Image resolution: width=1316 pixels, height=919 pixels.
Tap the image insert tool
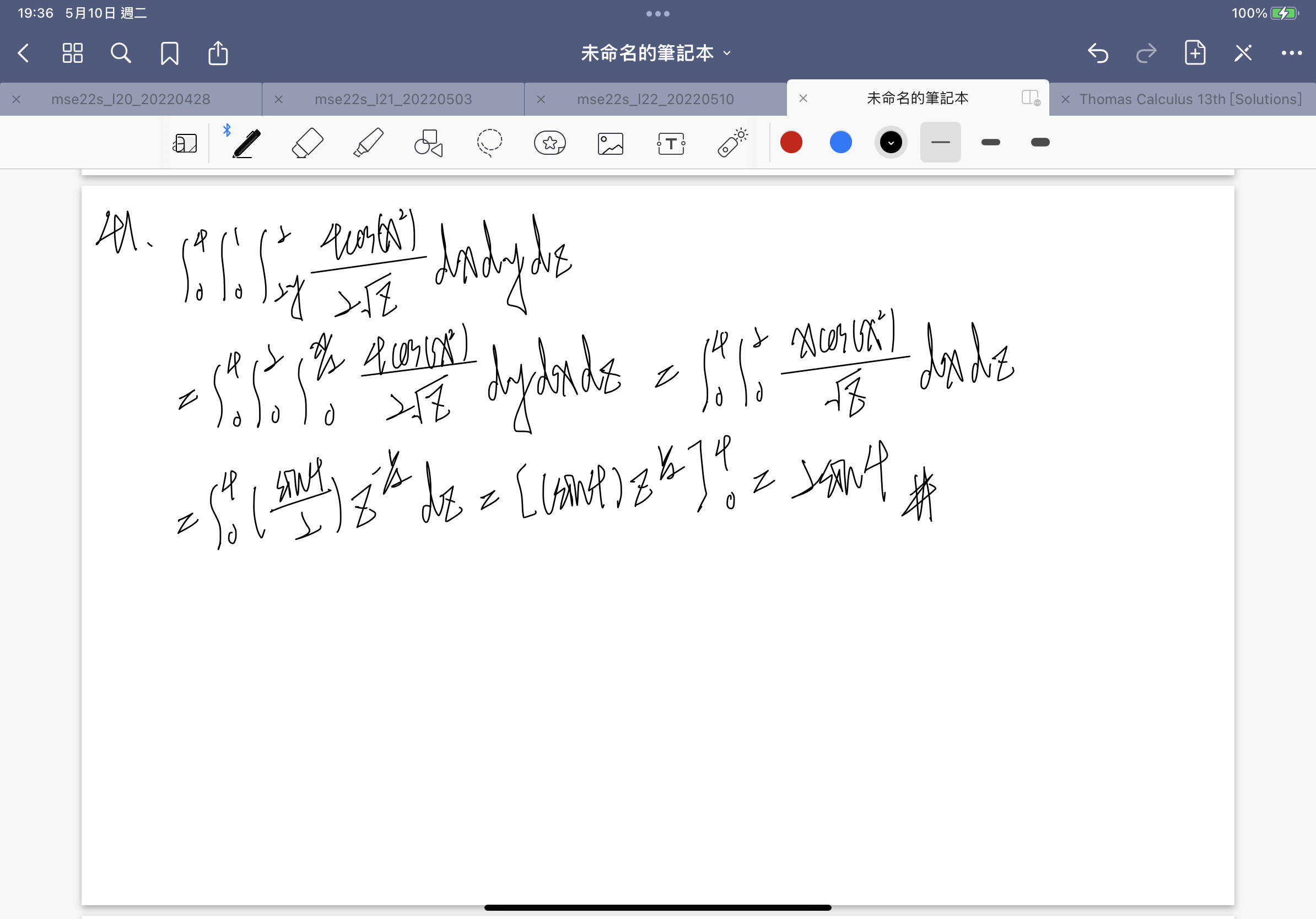pos(610,143)
